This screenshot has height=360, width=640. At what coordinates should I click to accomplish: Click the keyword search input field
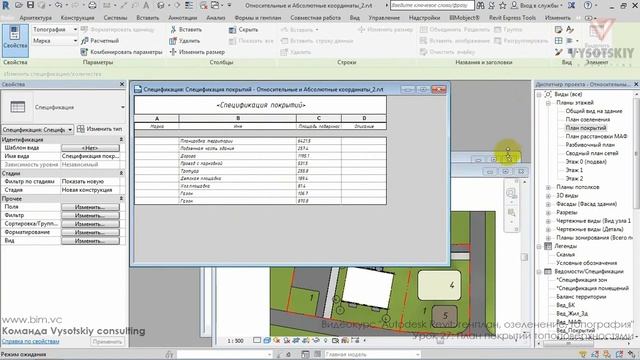(432, 5)
